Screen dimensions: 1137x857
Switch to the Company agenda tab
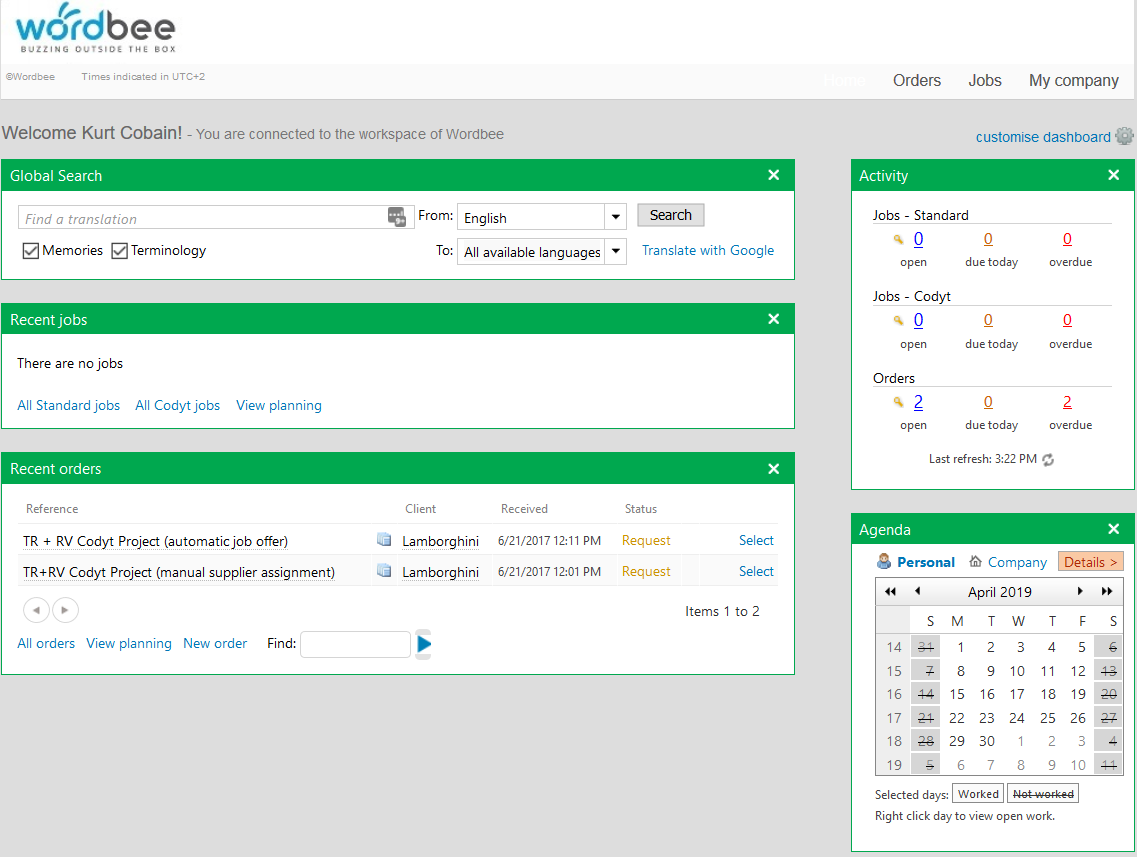[x=1016, y=562]
